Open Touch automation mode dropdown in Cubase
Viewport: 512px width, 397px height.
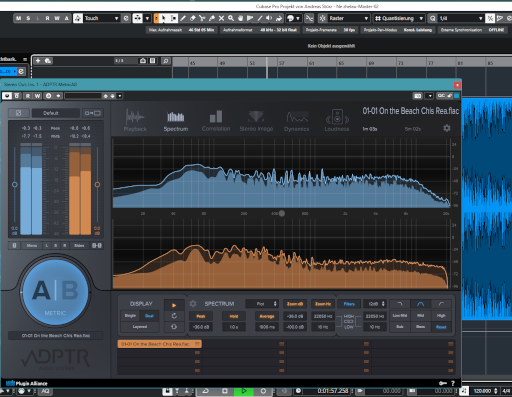[101, 18]
